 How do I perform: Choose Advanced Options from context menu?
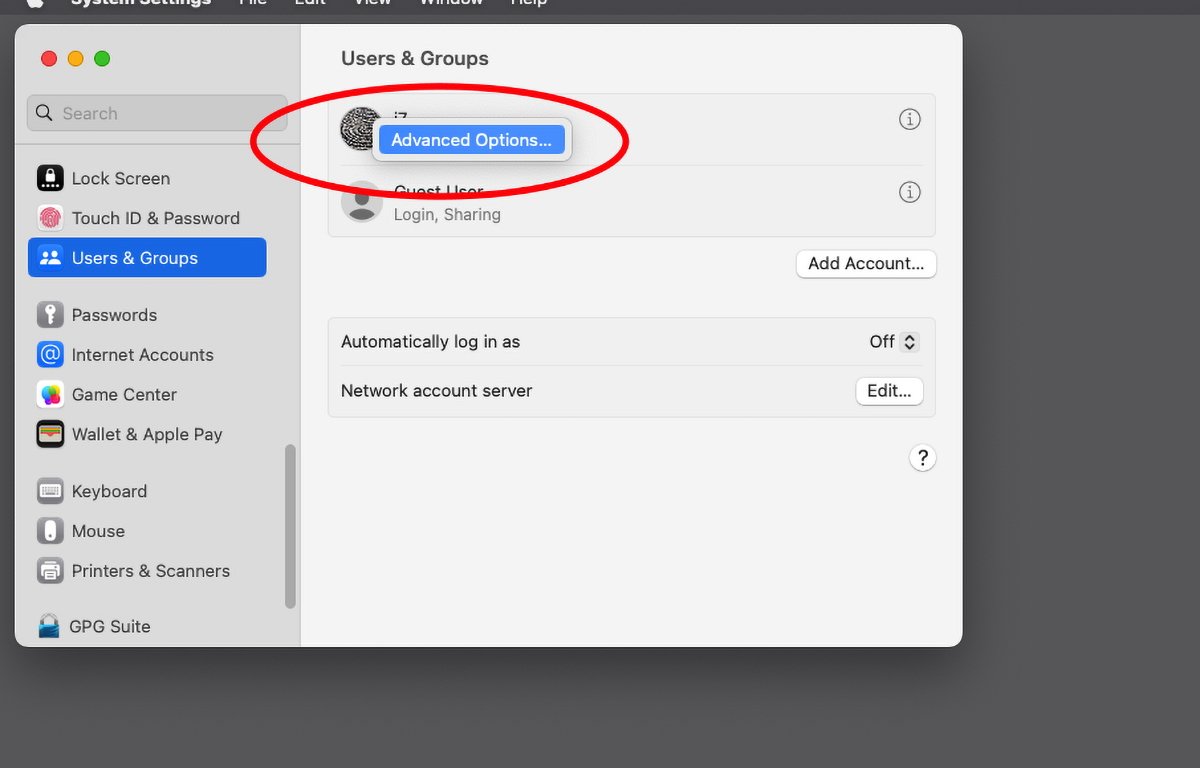tap(471, 140)
